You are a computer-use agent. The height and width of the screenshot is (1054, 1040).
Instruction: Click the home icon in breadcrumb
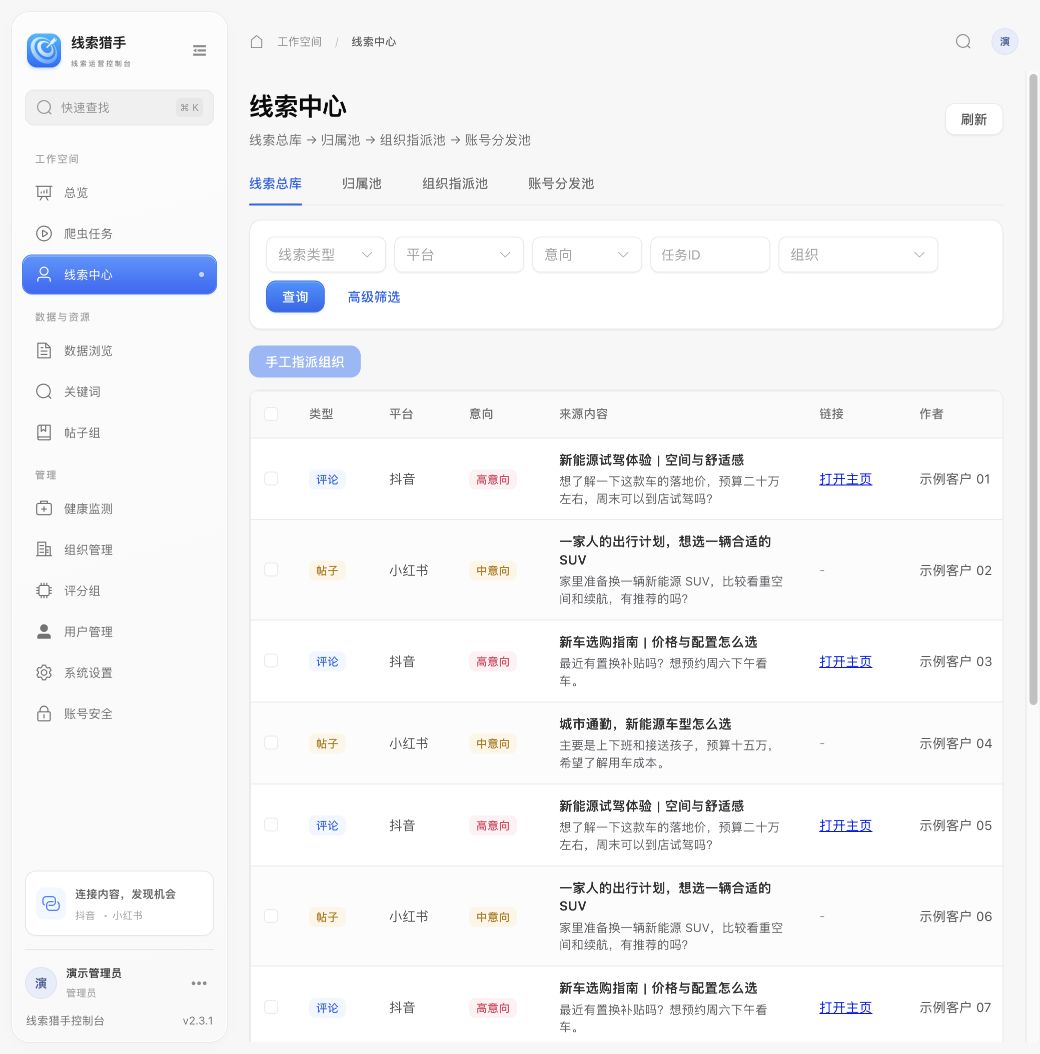[x=256, y=42]
